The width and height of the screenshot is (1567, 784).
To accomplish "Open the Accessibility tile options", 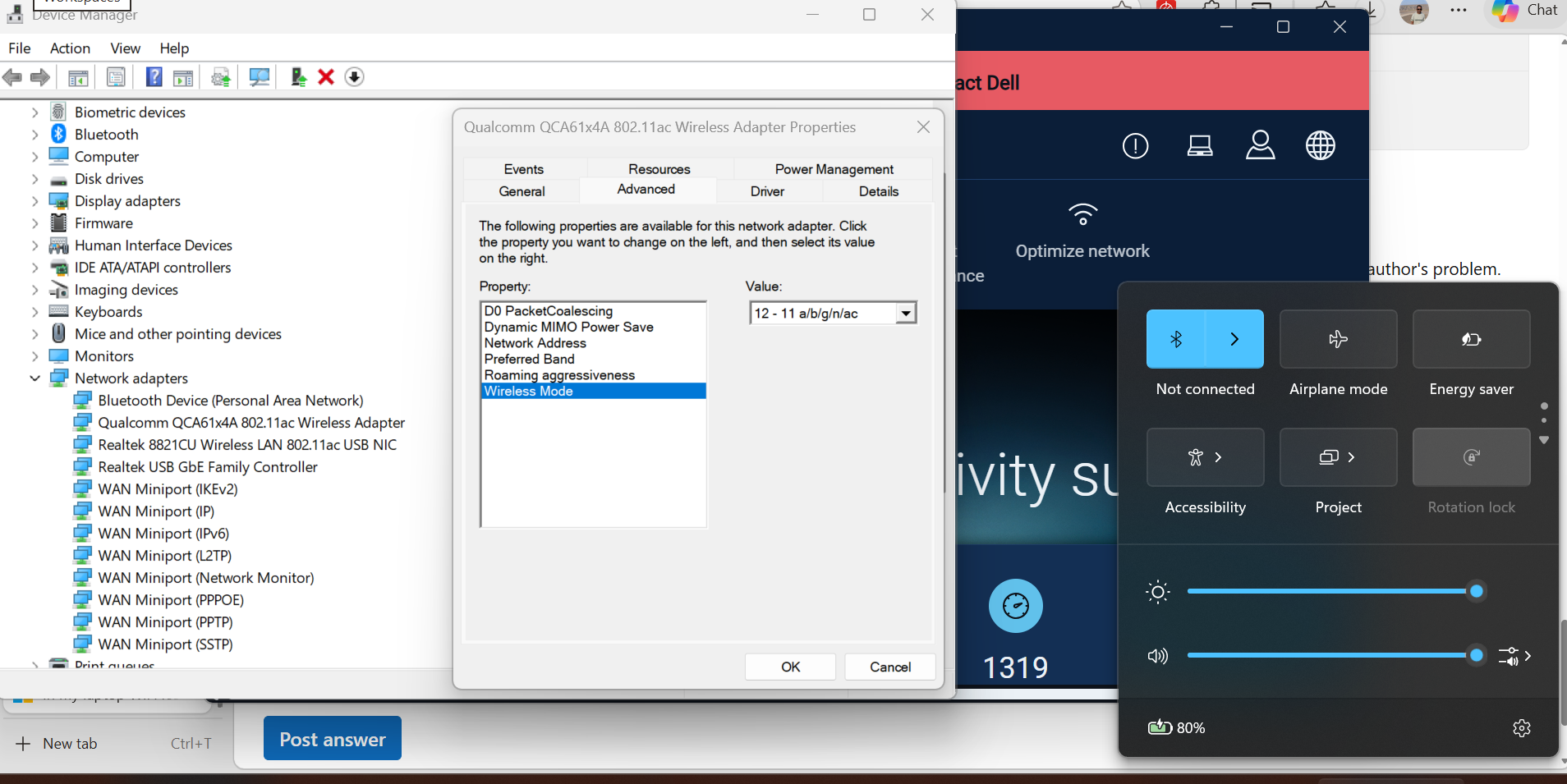I will coord(1205,457).
